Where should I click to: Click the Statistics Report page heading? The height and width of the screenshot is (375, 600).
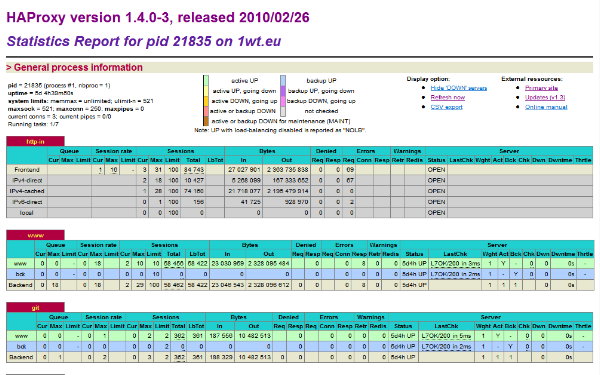click(144, 41)
